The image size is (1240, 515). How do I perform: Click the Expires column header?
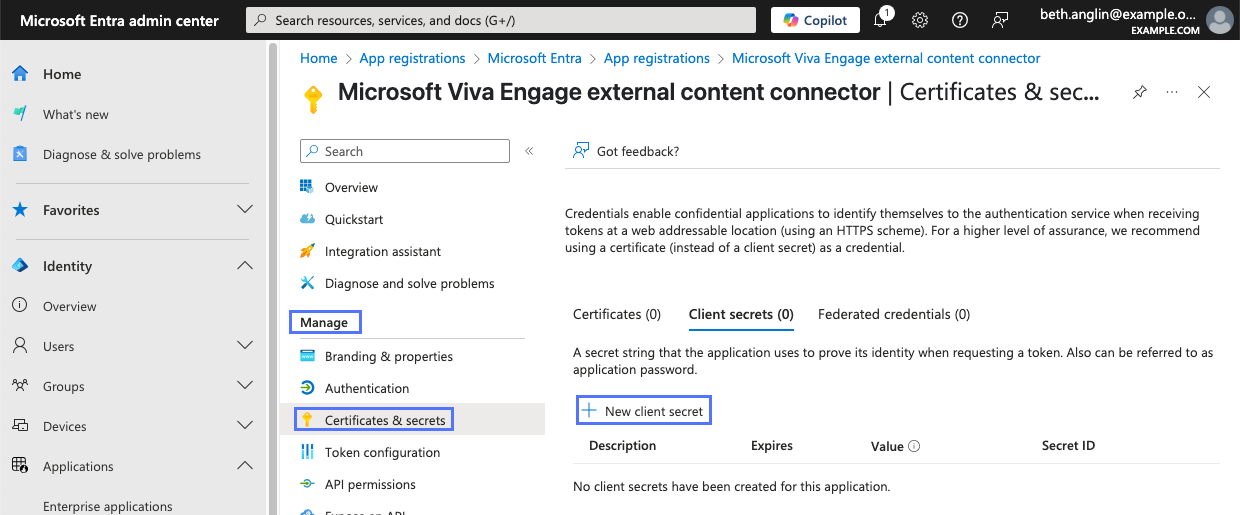[x=772, y=445]
